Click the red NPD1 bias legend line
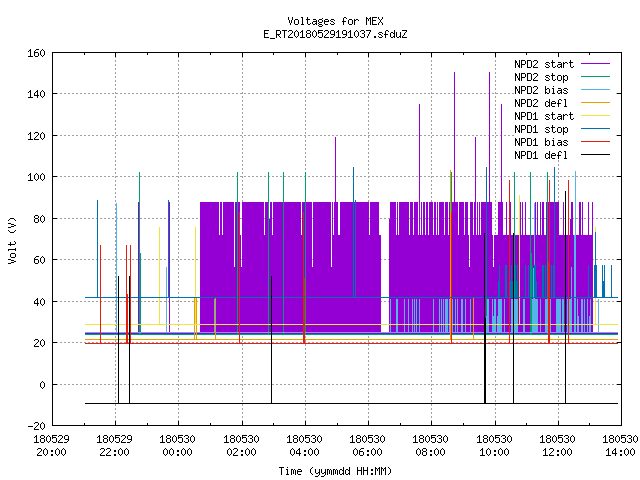The image size is (640, 480). click(x=595, y=142)
